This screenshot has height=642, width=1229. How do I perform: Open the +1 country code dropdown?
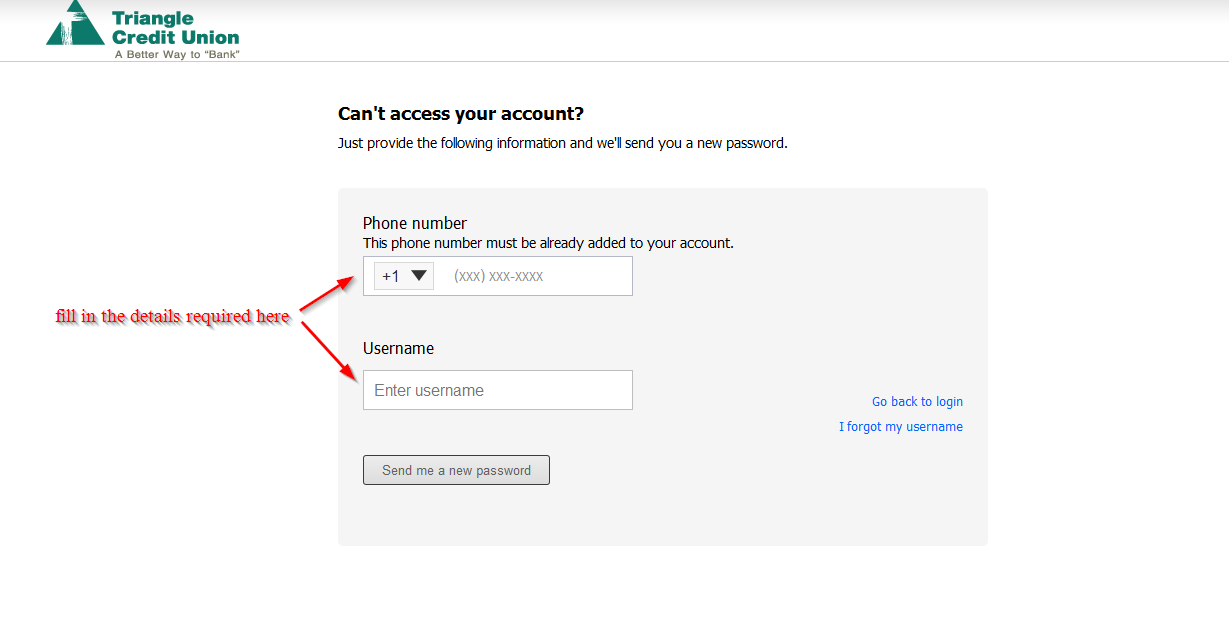point(404,276)
